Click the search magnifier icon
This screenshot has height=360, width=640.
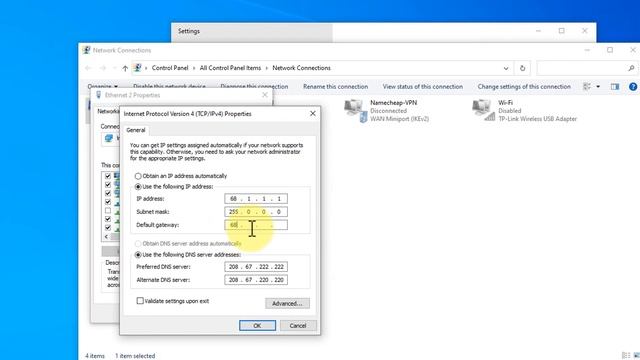631,68
